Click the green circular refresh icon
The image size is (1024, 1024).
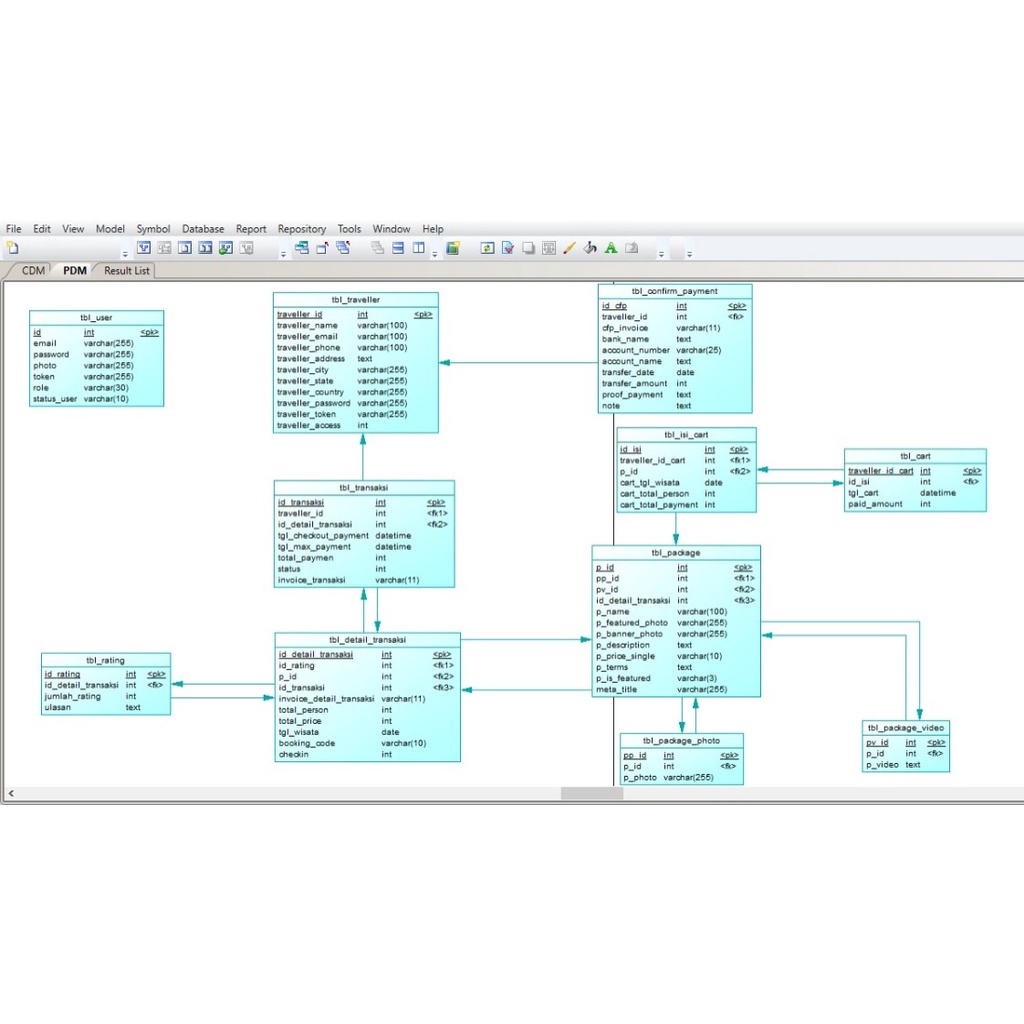(x=487, y=247)
